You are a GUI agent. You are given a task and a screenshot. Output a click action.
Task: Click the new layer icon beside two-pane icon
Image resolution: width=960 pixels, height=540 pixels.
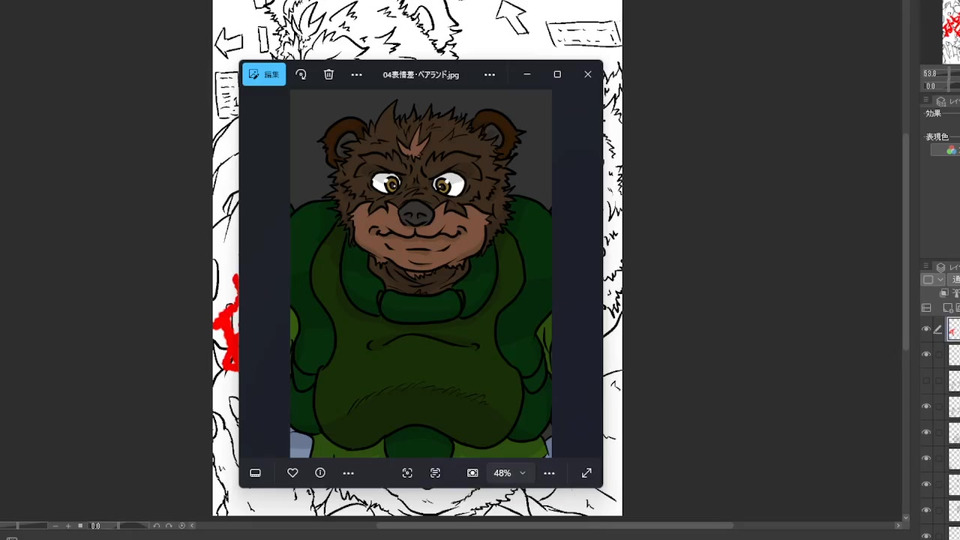(x=948, y=307)
